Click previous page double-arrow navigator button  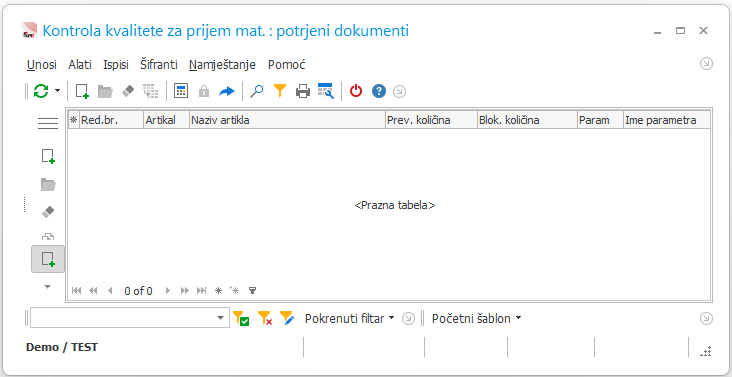point(93,291)
